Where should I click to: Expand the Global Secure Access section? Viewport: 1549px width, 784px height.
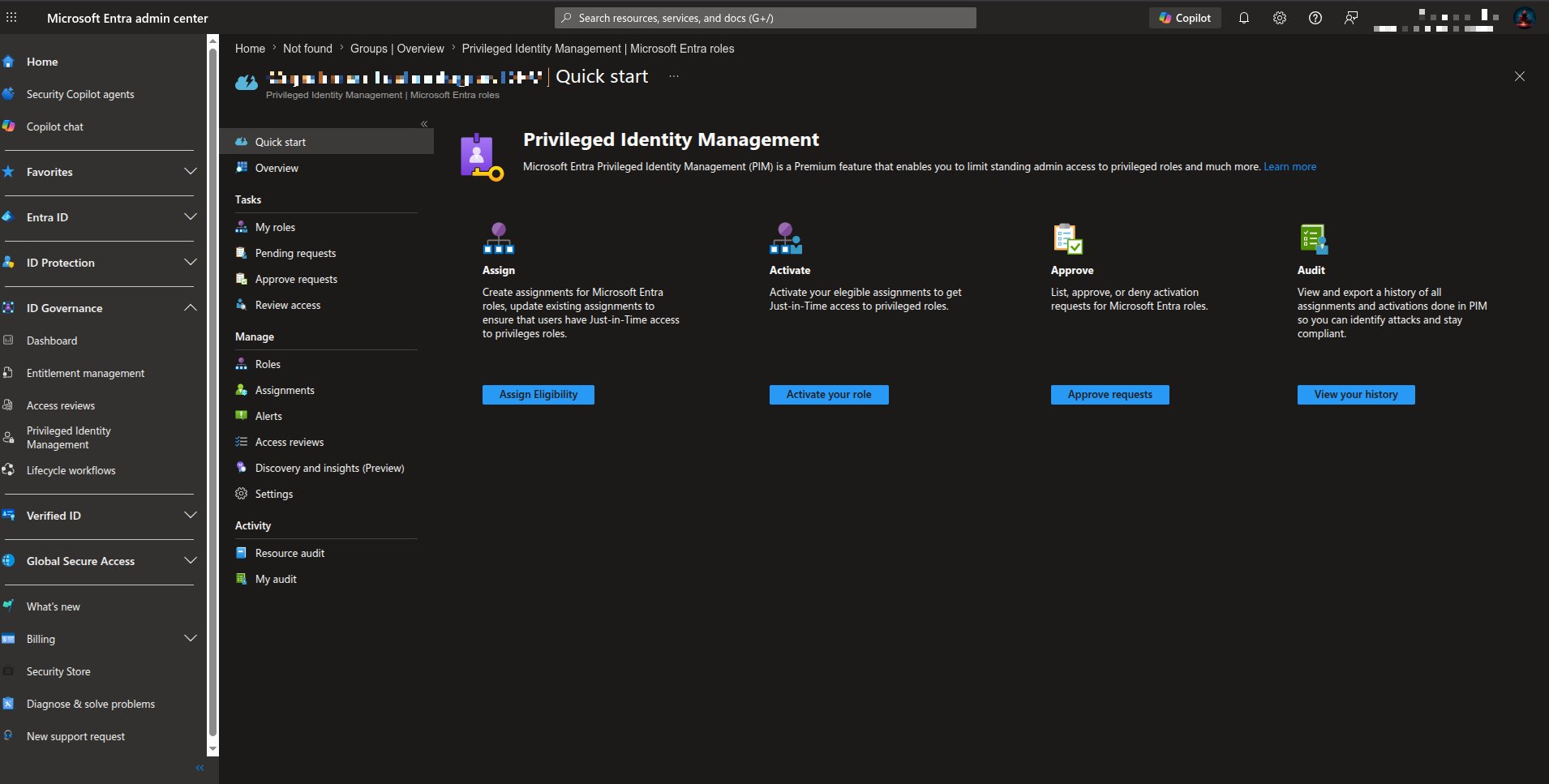(x=191, y=561)
